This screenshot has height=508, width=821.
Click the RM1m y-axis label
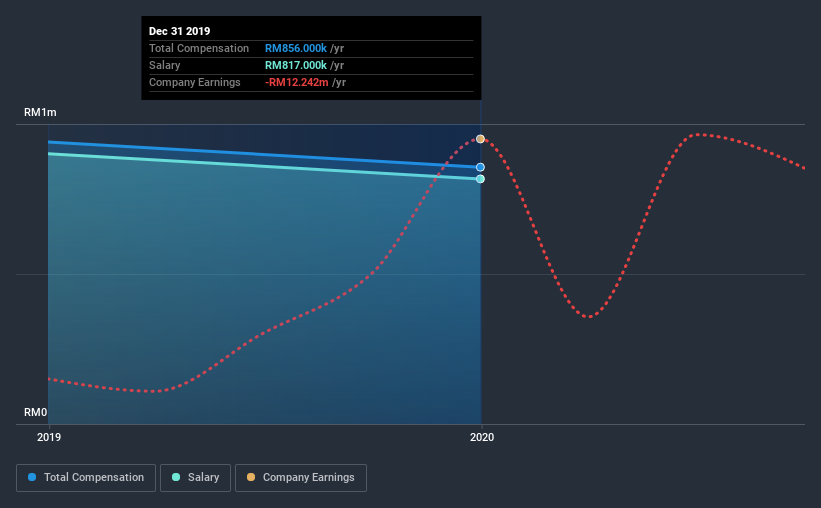pyautogui.click(x=40, y=113)
